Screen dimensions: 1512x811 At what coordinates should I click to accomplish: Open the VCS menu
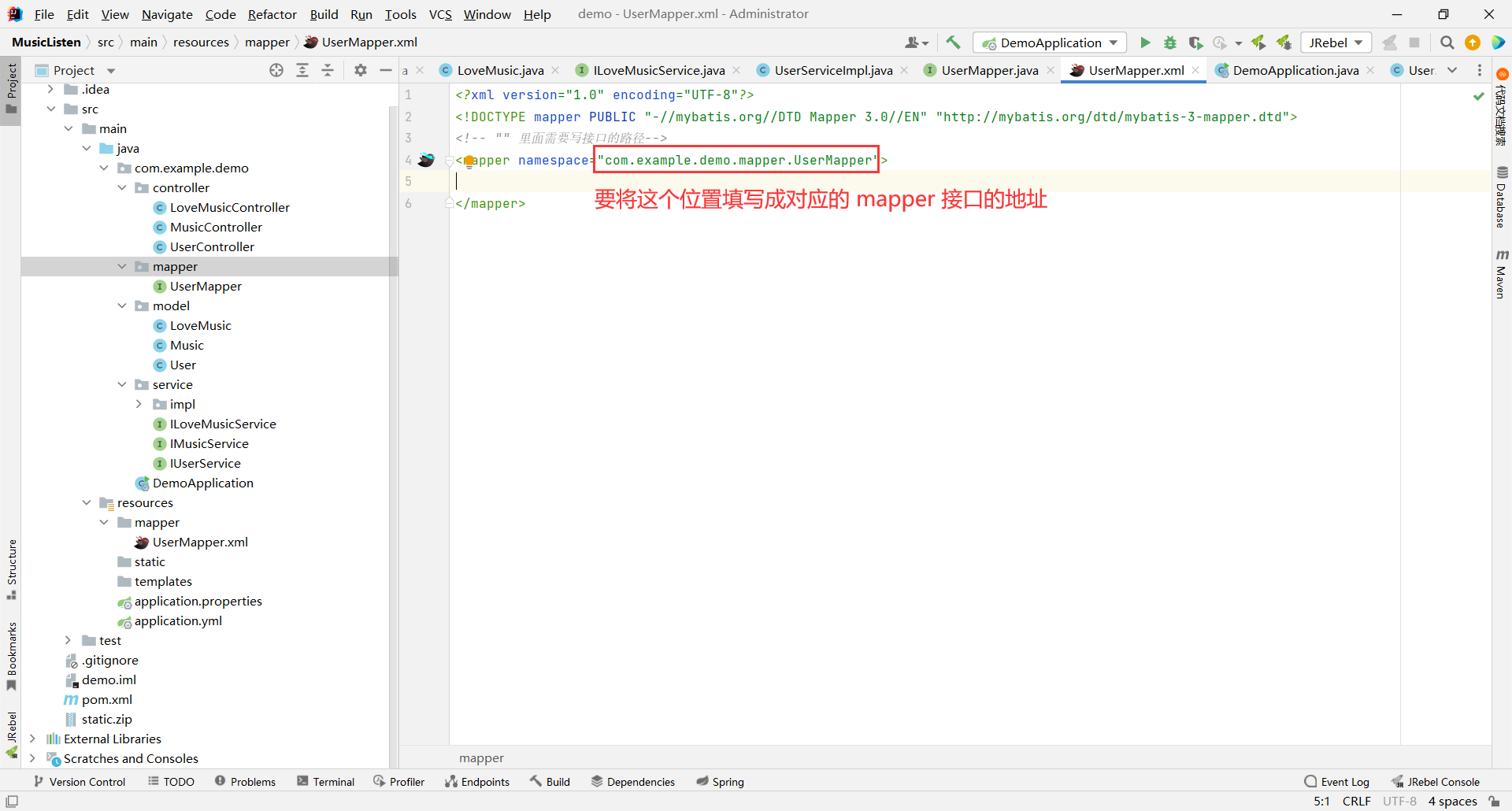pos(440,14)
